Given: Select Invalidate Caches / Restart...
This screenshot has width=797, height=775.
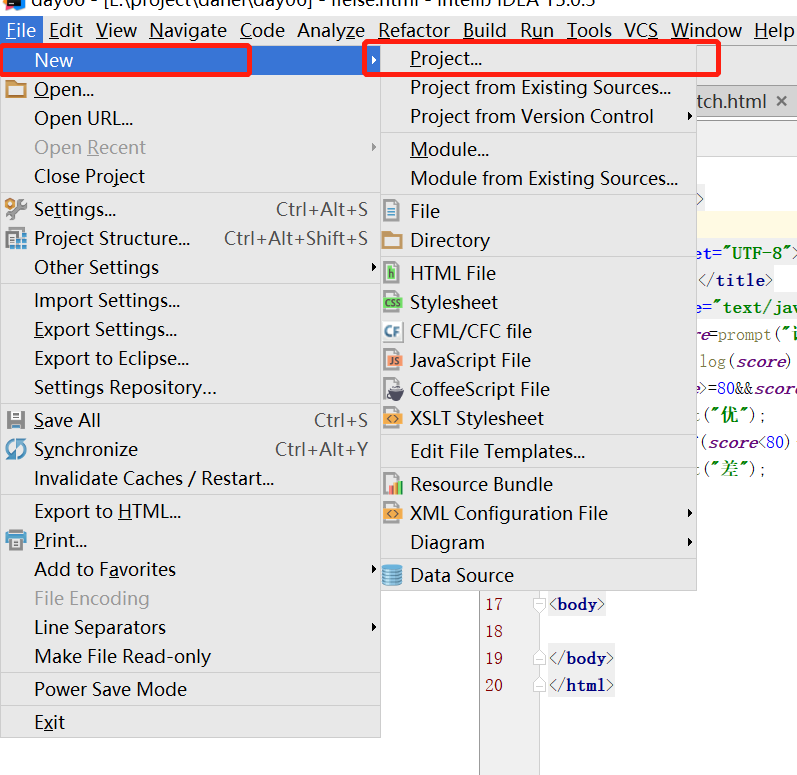Looking at the screenshot, I should coord(191,478).
